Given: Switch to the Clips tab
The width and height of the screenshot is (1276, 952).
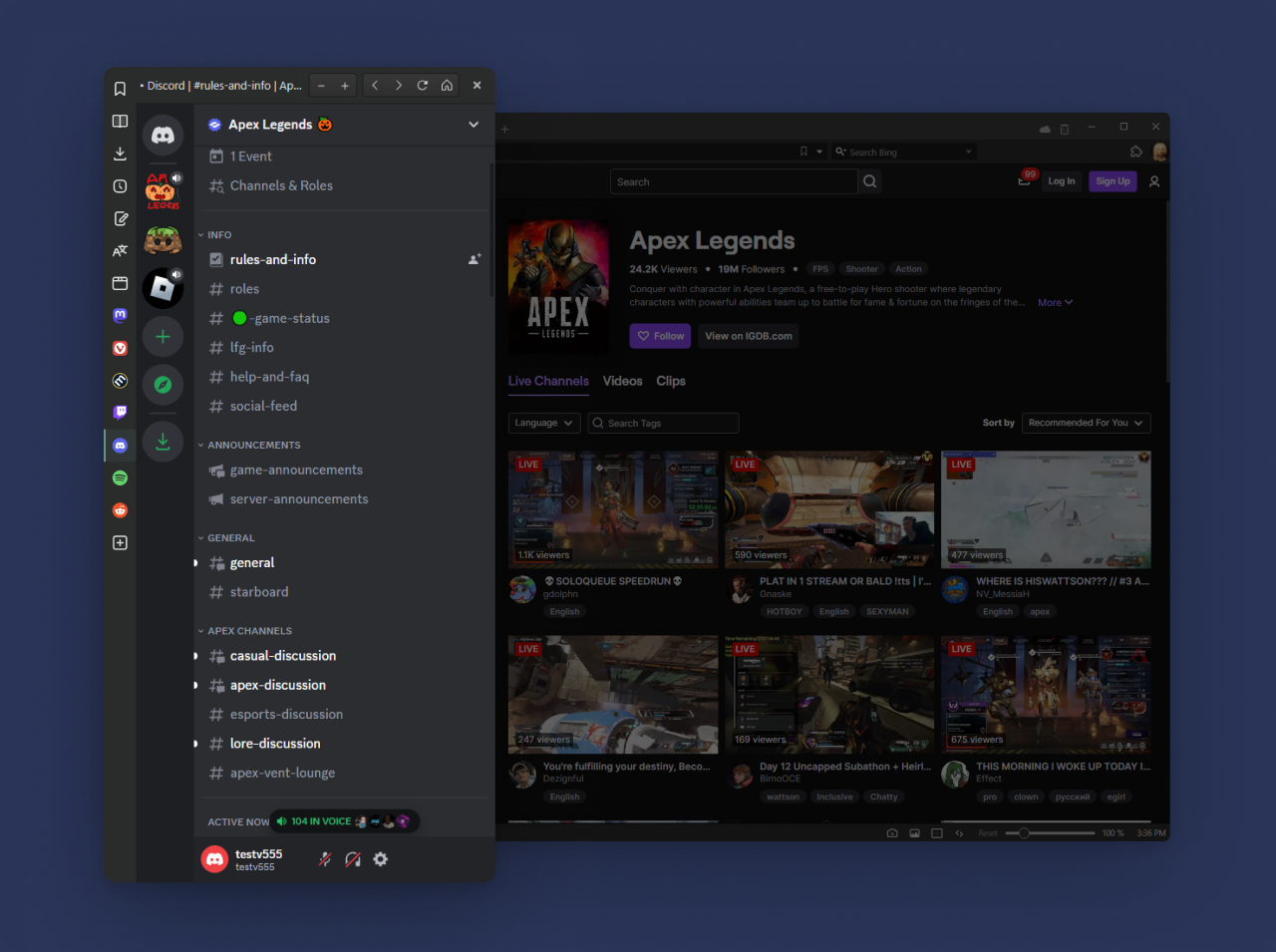Looking at the screenshot, I should click(x=671, y=381).
